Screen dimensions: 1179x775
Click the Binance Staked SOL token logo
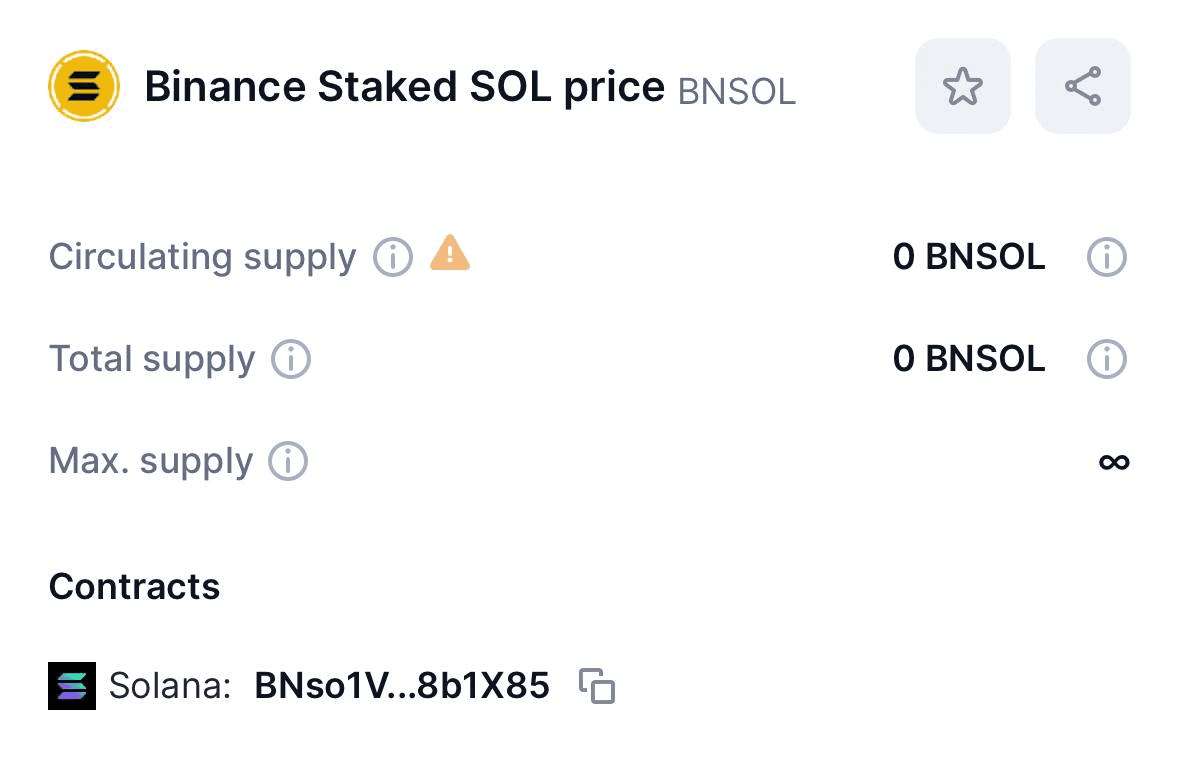click(x=84, y=86)
